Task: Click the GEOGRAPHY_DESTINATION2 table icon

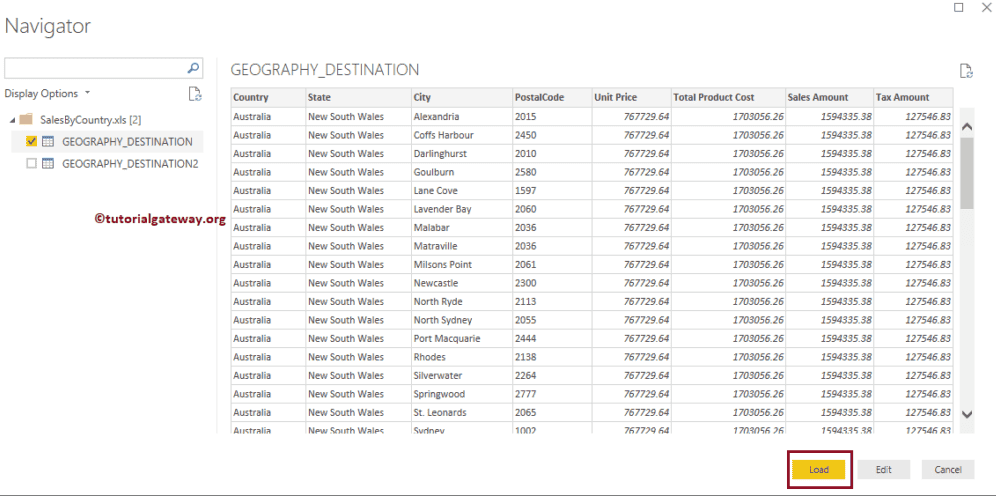Action: (x=47, y=163)
